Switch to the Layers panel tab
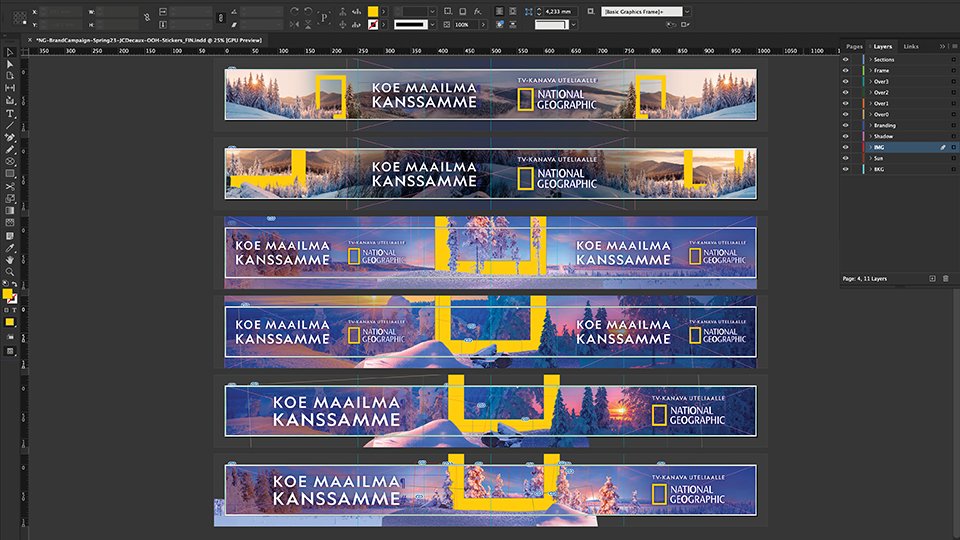 pyautogui.click(x=882, y=46)
